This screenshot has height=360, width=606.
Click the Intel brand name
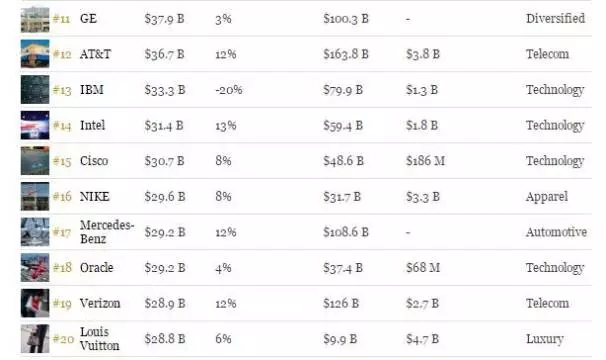point(92,125)
